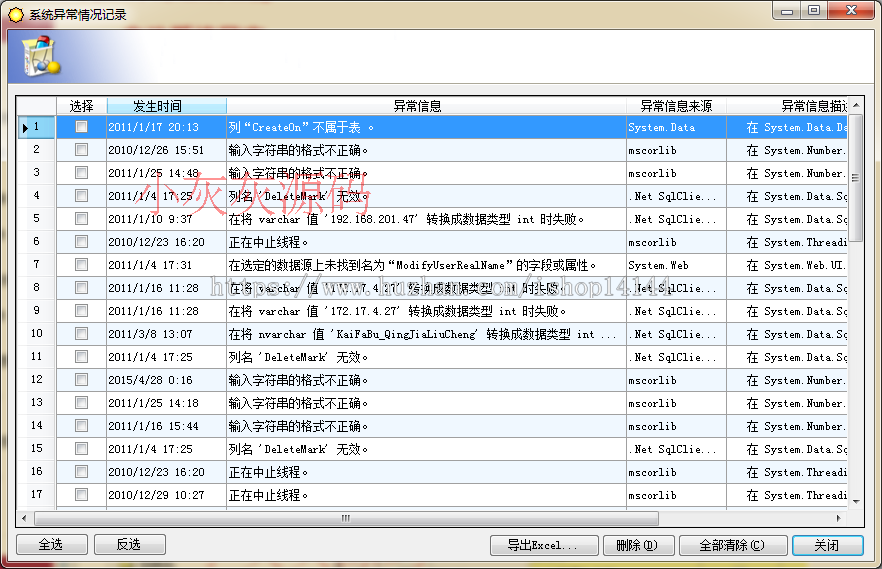Image resolution: width=882 pixels, height=569 pixels.
Task: Click the time cell '2011/1/25 14:18'
Action: [166, 403]
